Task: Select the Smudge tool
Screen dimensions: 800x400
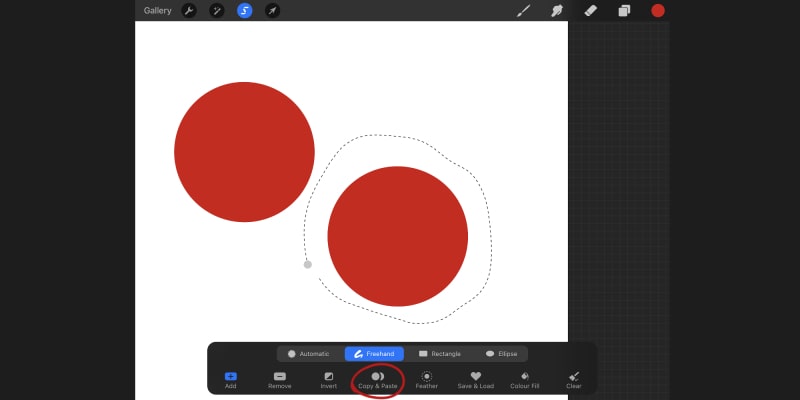Action: 557,11
